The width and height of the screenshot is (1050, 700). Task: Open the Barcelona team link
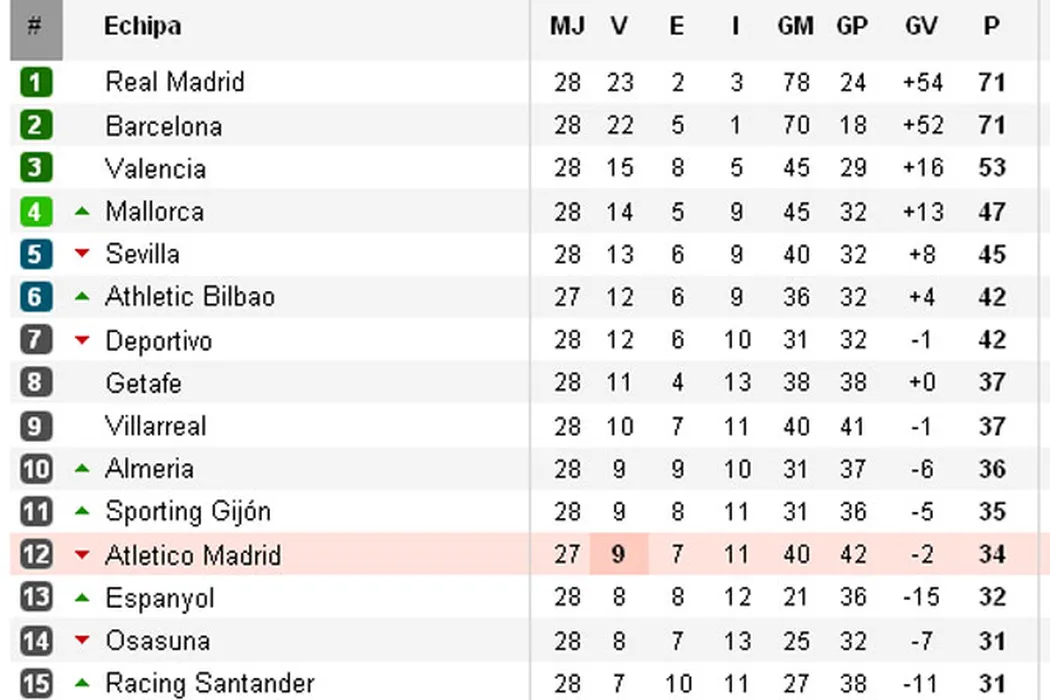[163, 127]
